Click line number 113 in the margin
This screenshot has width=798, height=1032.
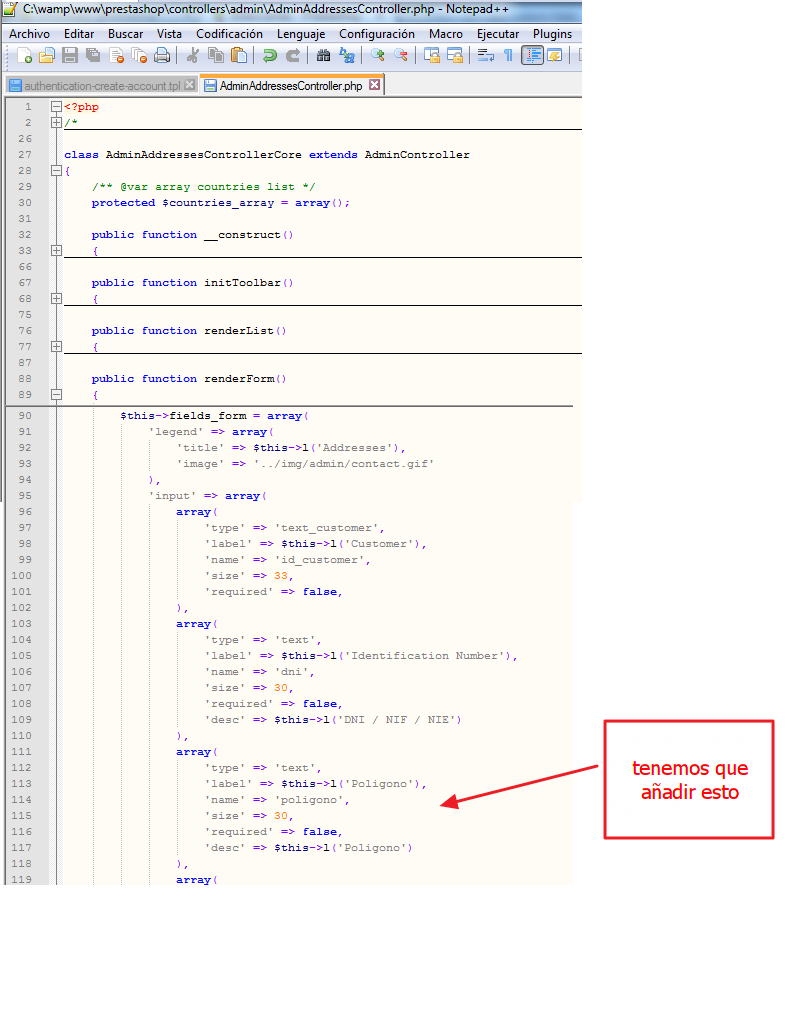(x=21, y=784)
